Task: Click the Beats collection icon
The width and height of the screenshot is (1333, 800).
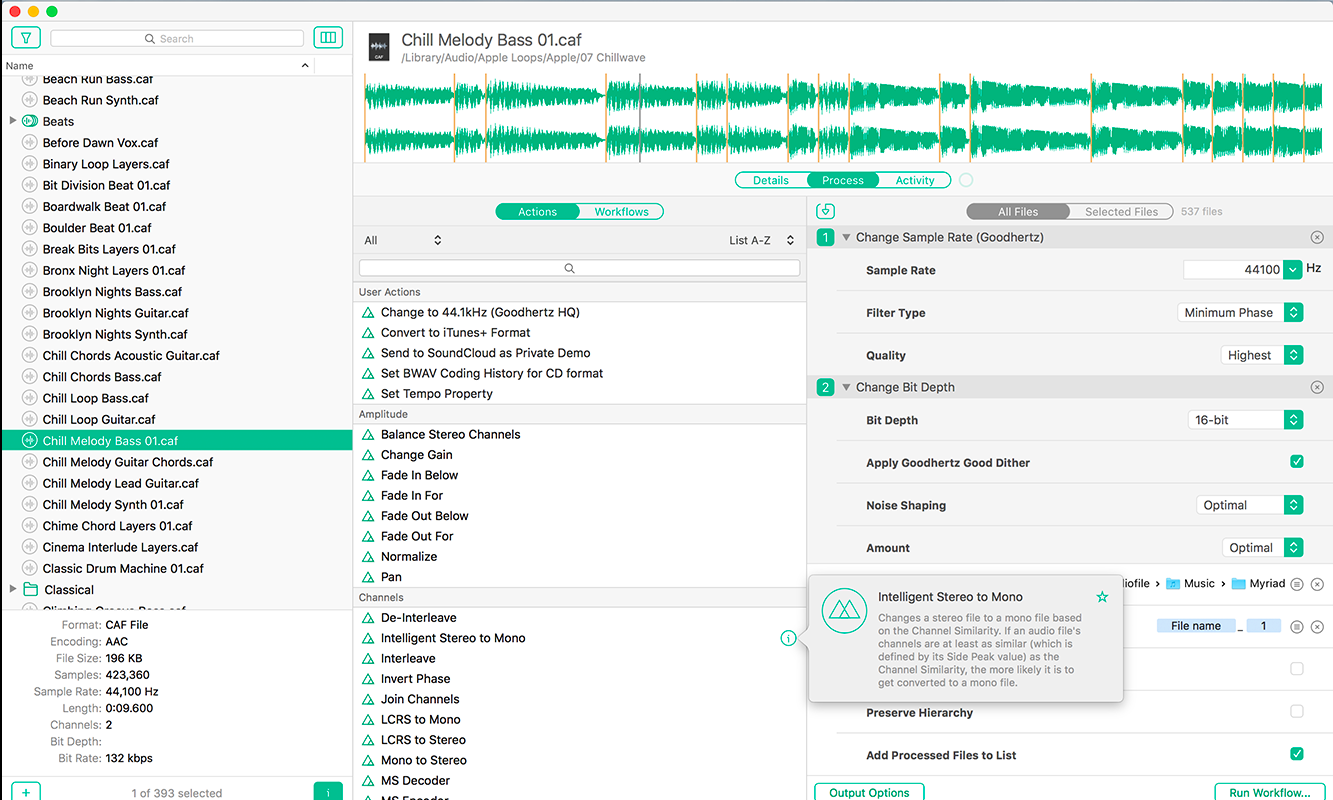Action: point(30,121)
